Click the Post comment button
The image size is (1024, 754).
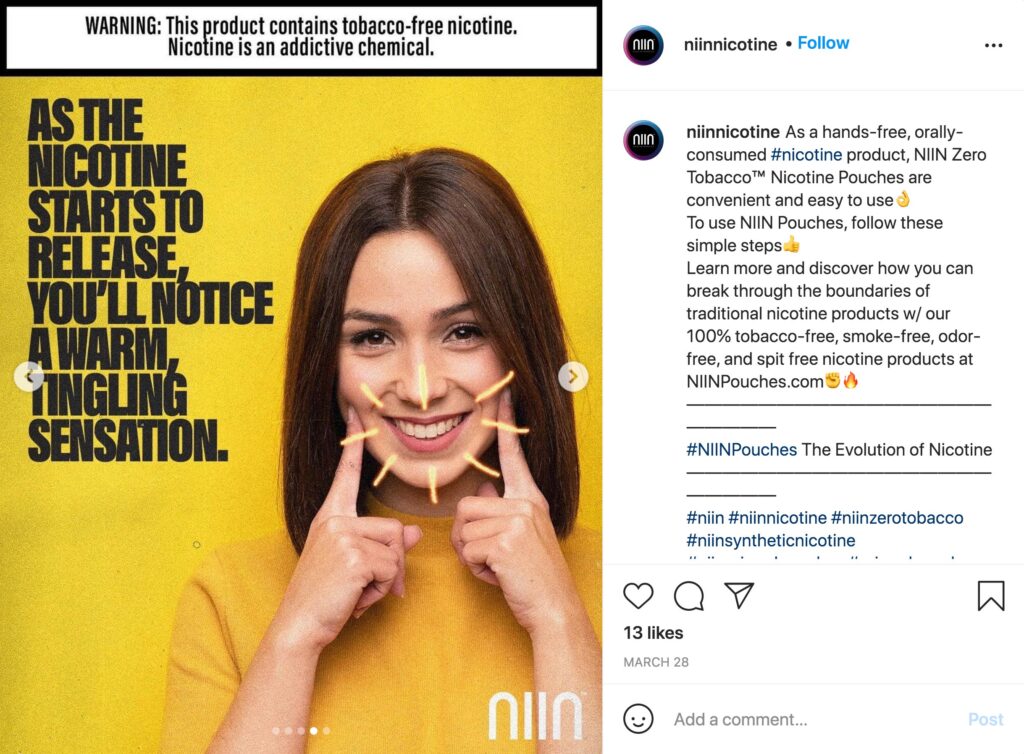pos(985,719)
